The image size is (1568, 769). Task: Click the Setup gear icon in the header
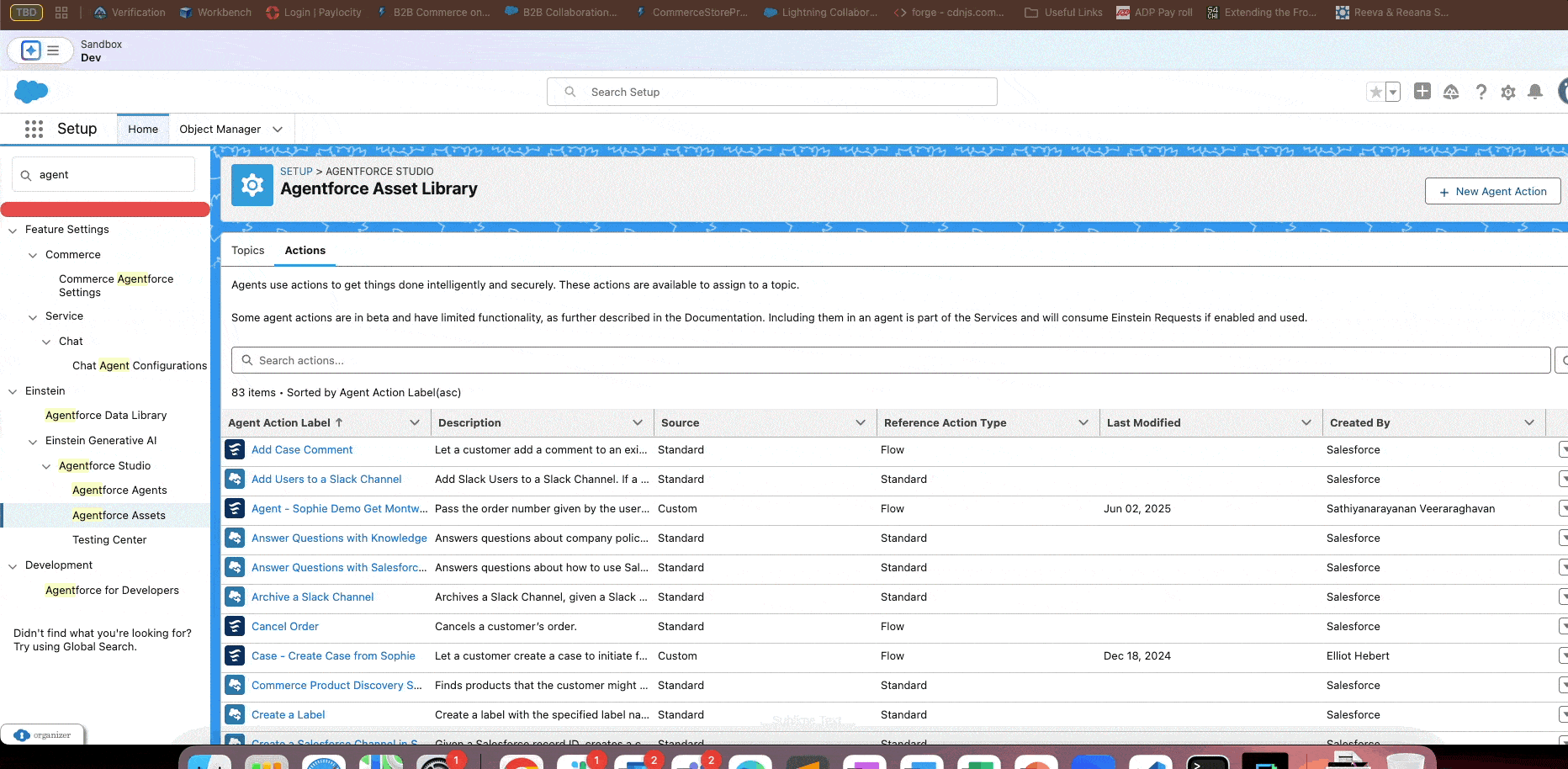(x=1508, y=92)
